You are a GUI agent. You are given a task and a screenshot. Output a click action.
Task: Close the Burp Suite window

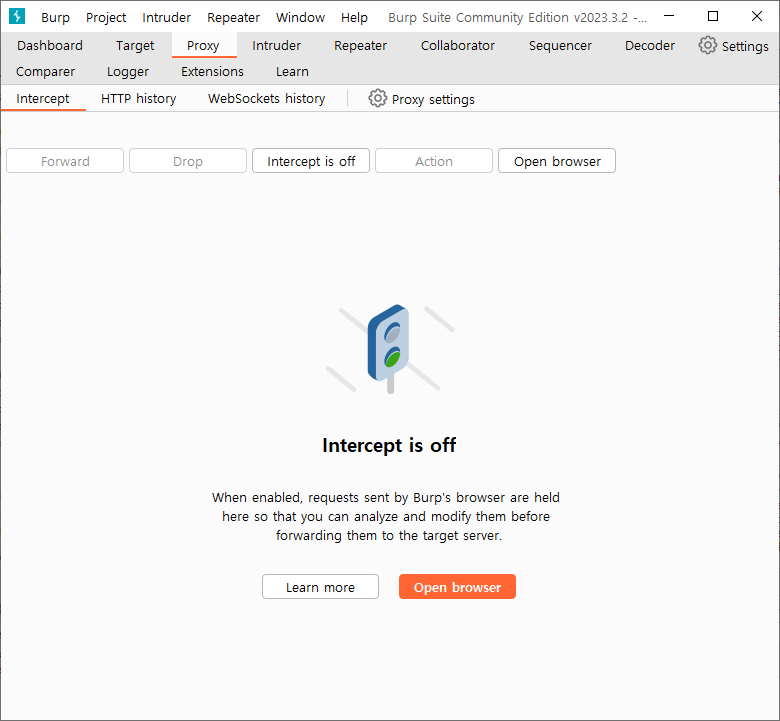tap(757, 16)
